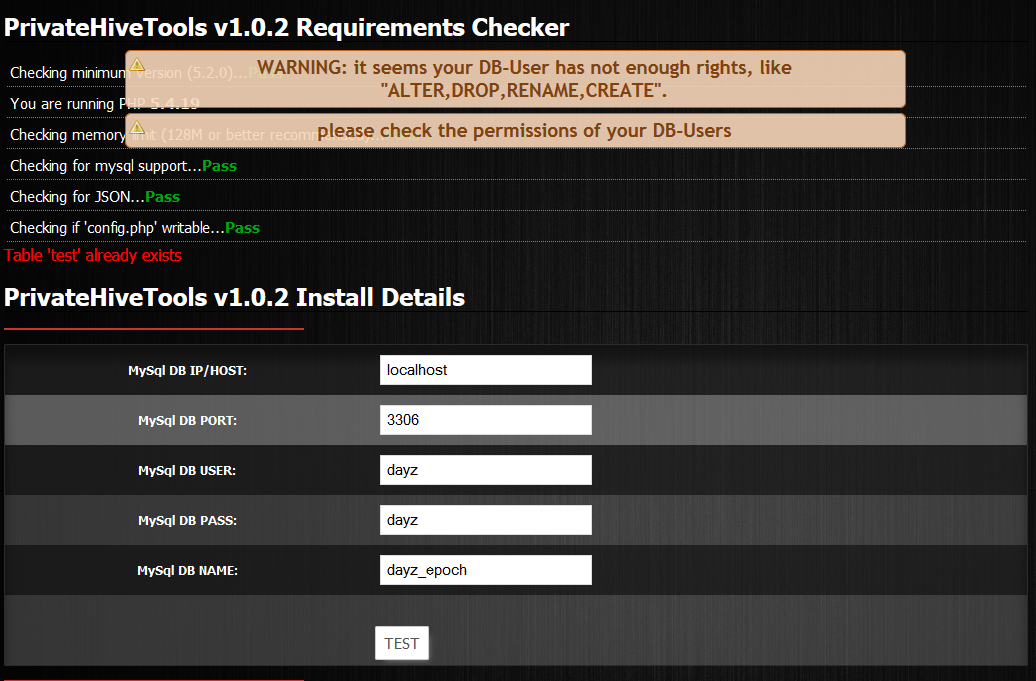Click warning icon on the check permissions alert
Image resolution: width=1036 pixels, height=681 pixels.
[x=137, y=127]
